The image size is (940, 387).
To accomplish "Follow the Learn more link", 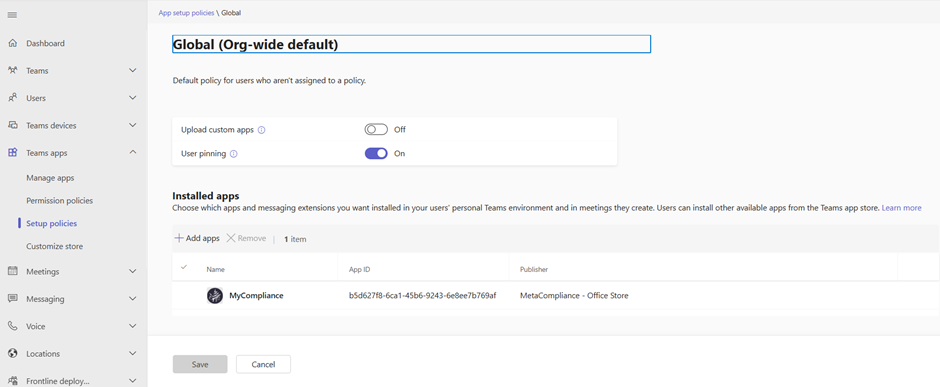I will point(902,208).
